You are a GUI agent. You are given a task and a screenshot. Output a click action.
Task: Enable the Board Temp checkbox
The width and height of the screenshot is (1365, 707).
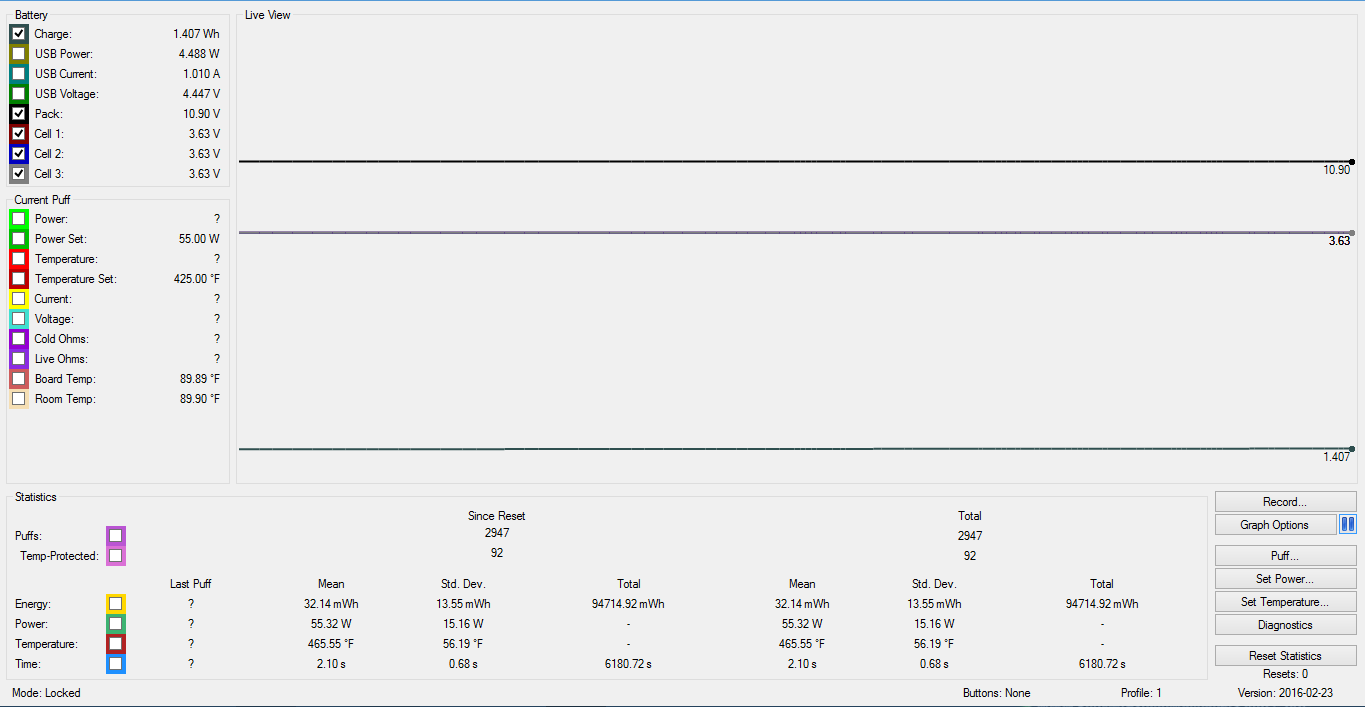click(x=19, y=379)
